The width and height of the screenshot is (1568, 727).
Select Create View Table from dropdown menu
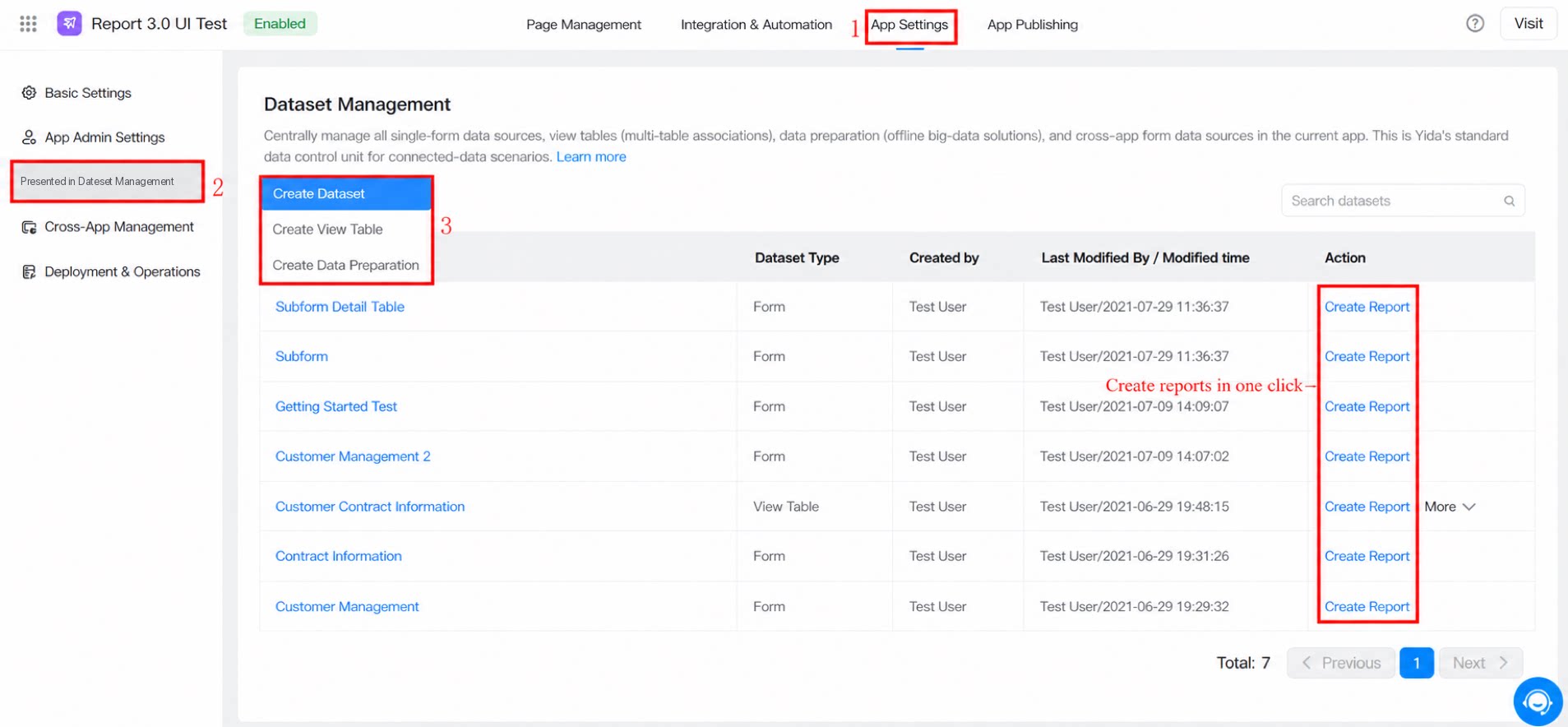click(327, 229)
